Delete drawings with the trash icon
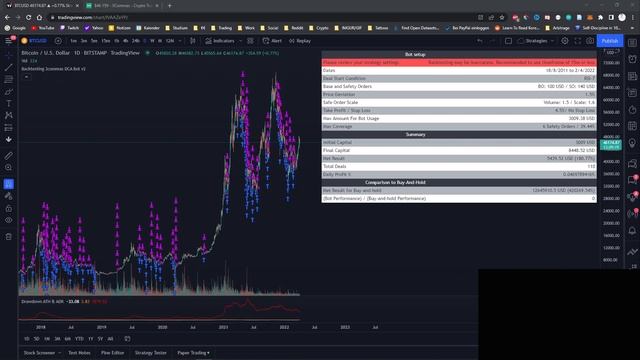 pyautogui.click(x=9, y=237)
